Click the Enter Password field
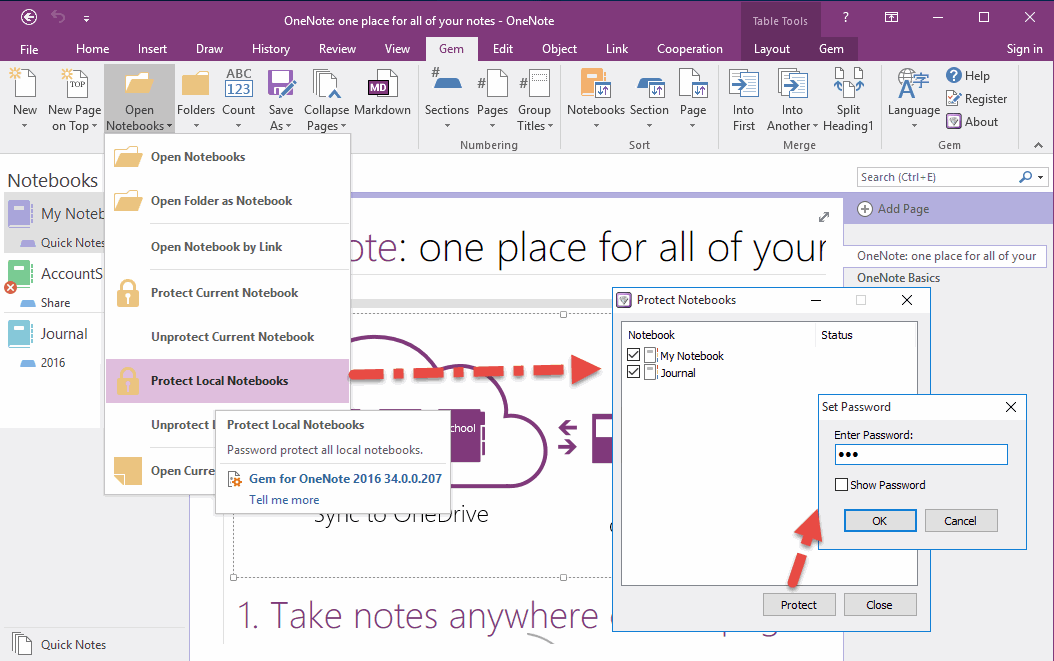The height and width of the screenshot is (661, 1054). (x=921, y=455)
